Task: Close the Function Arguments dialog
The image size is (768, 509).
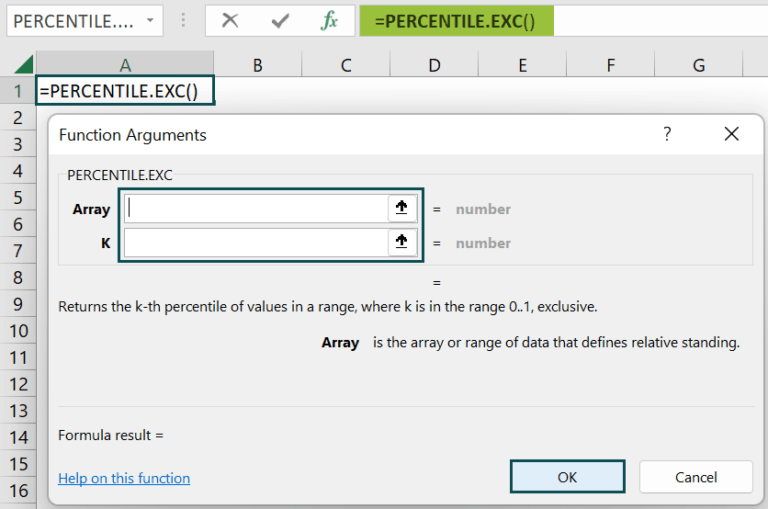Action: (732, 133)
